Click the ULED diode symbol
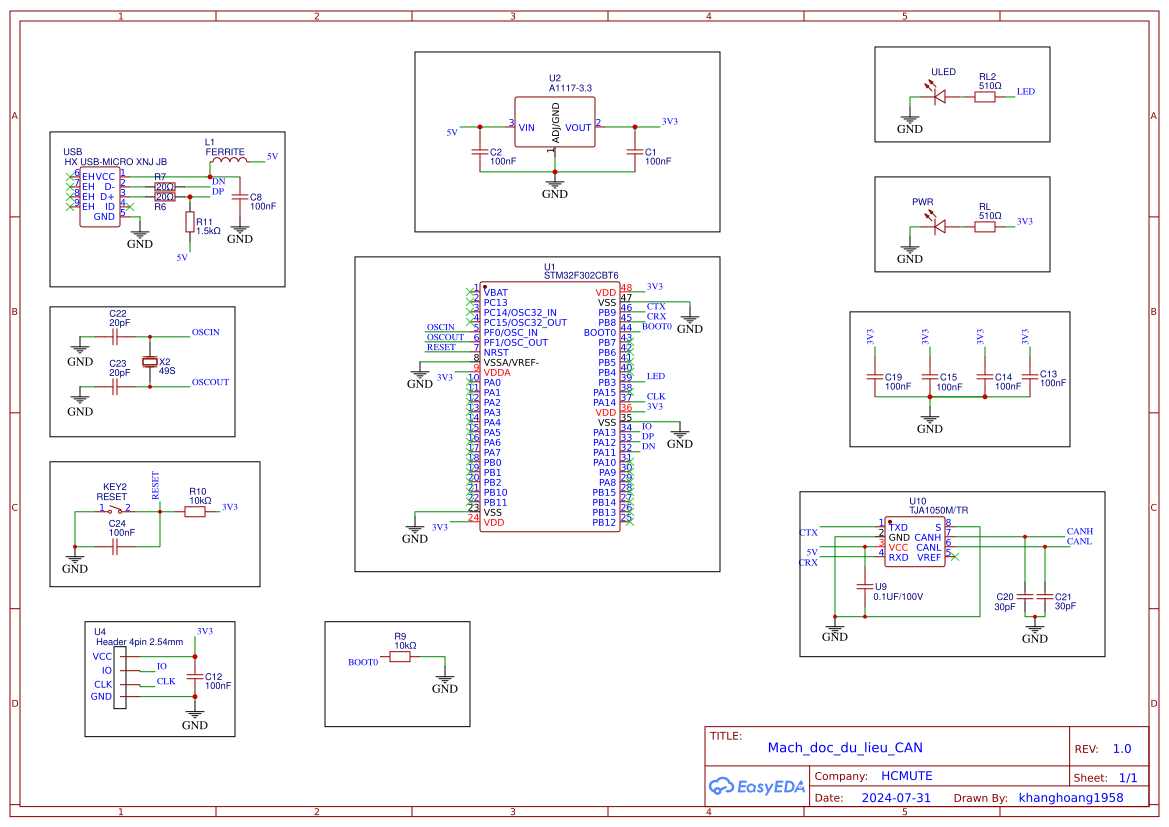 point(938,96)
